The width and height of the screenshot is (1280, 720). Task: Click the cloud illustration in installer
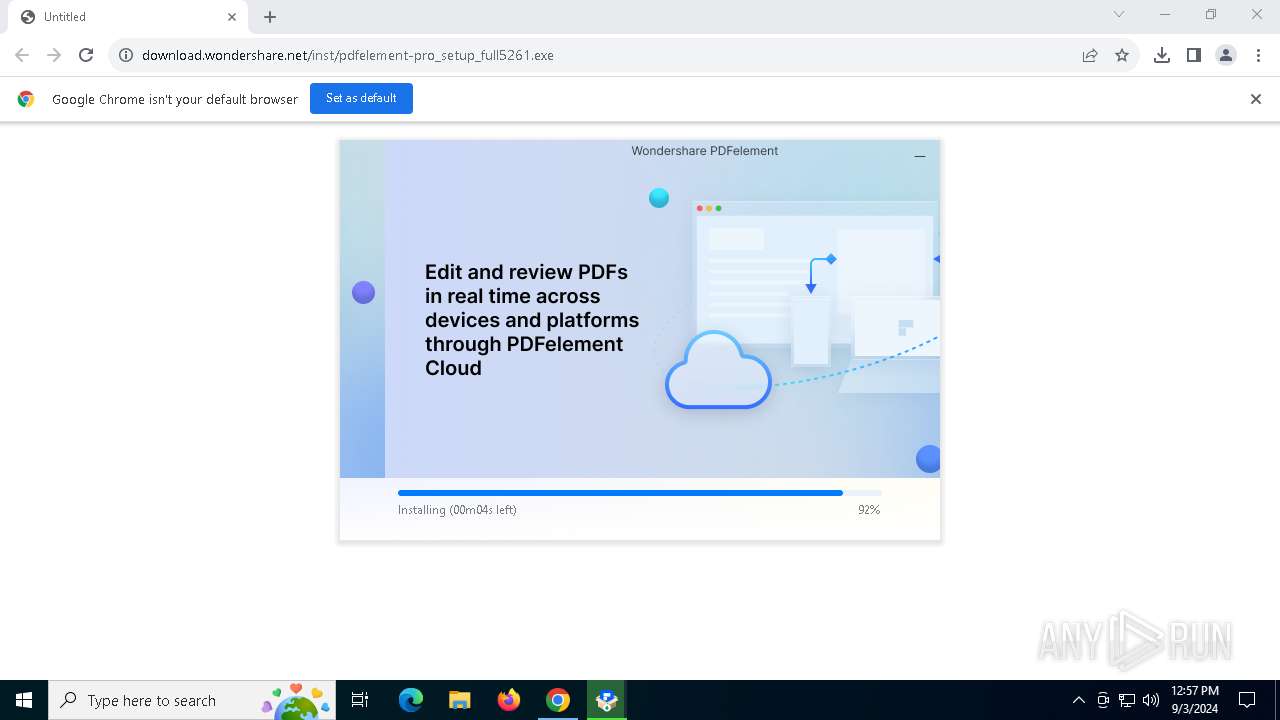(x=718, y=370)
